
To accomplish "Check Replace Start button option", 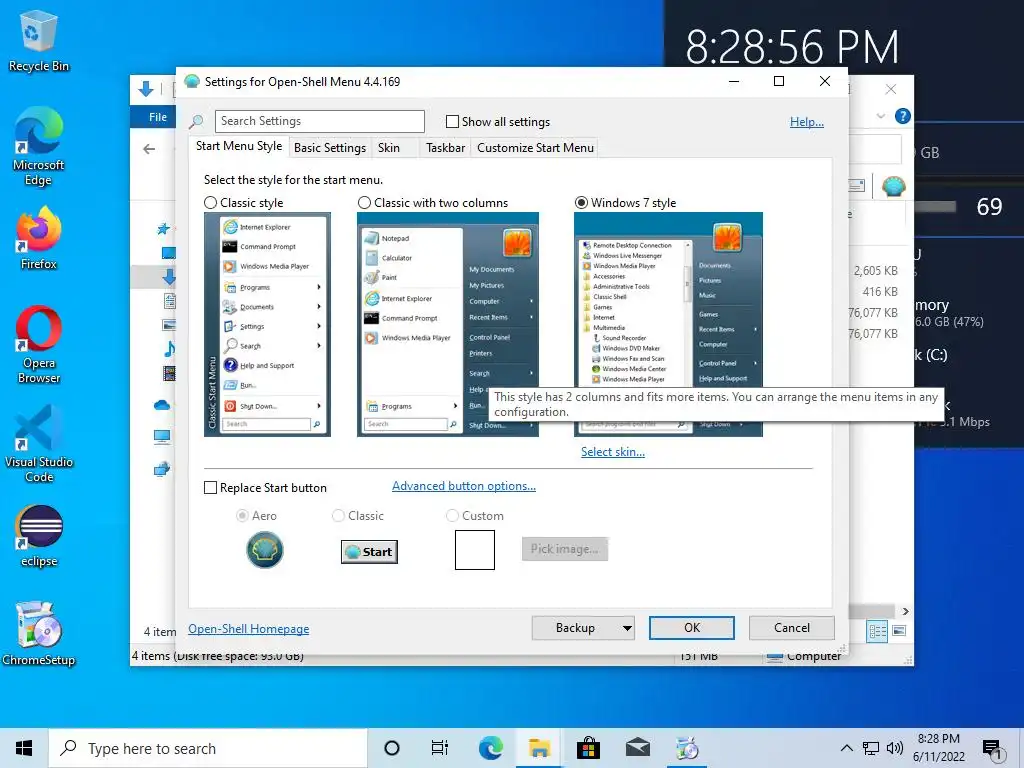I will coord(210,488).
